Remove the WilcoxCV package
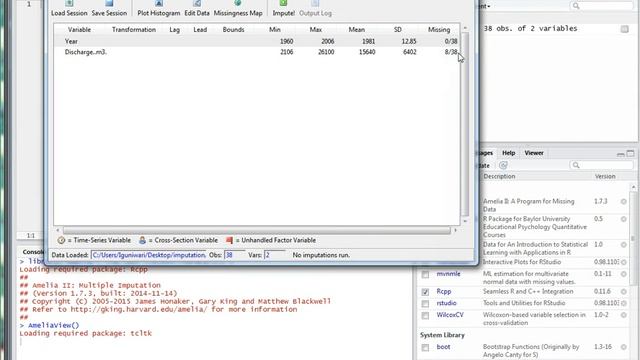This screenshot has height=360, width=640. click(624, 315)
